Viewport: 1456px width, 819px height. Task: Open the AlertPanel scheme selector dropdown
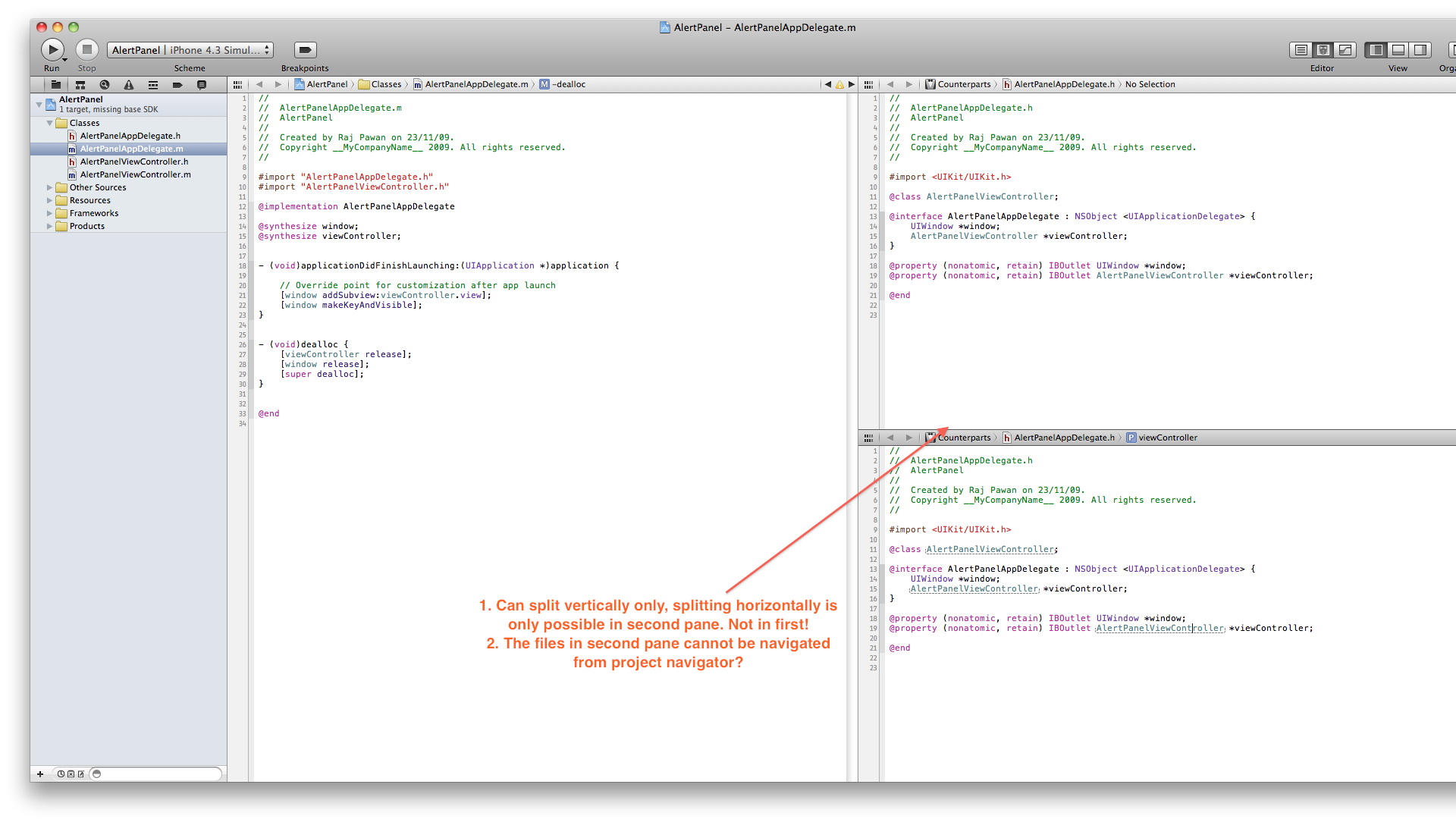[190, 50]
